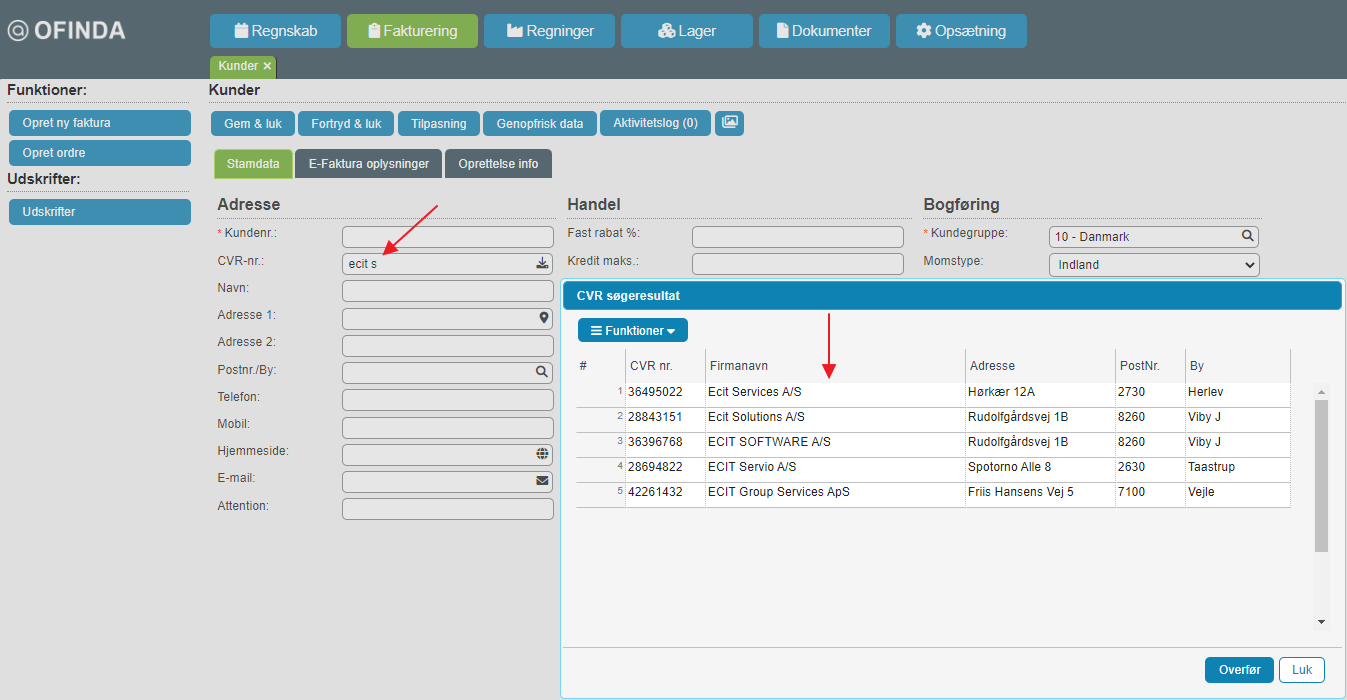Open the Momstype dropdown
Viewport: 1347px width, 700px height.
[1154, 265]
